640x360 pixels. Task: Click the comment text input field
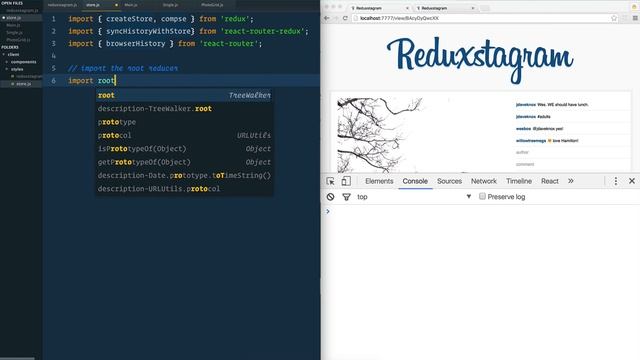pyautogui.click(x=571, y=164)
